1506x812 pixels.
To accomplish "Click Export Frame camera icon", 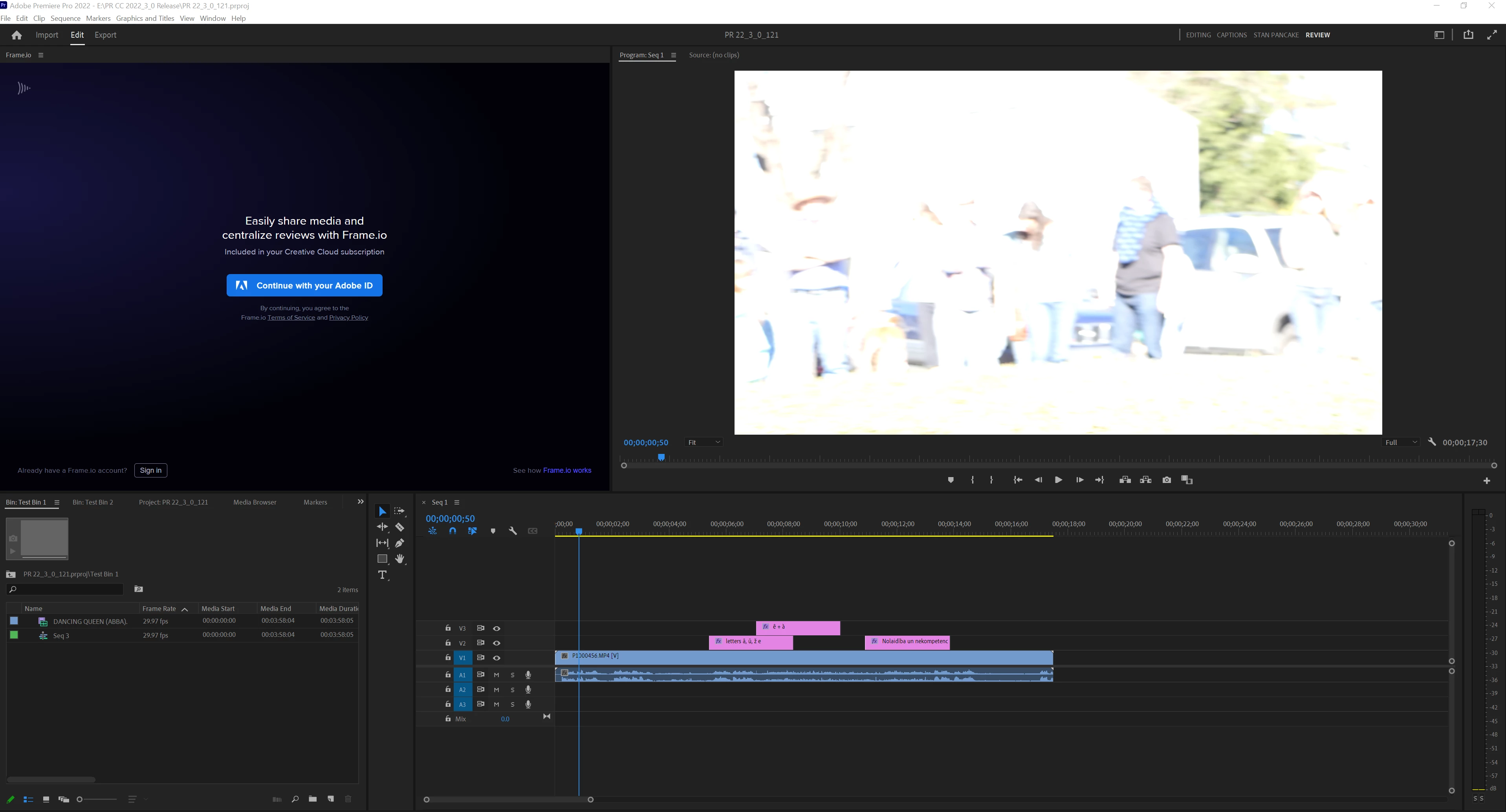I will click(x=1166, y=480).
